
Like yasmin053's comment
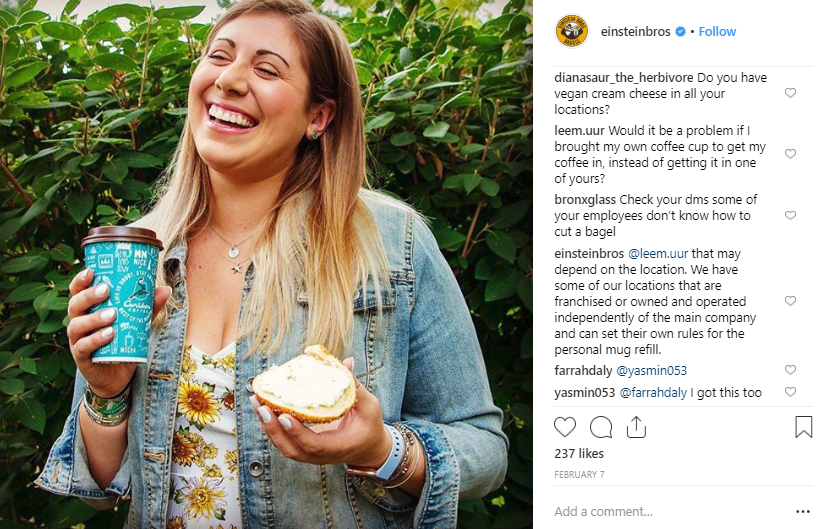click(x=790, y=392)
